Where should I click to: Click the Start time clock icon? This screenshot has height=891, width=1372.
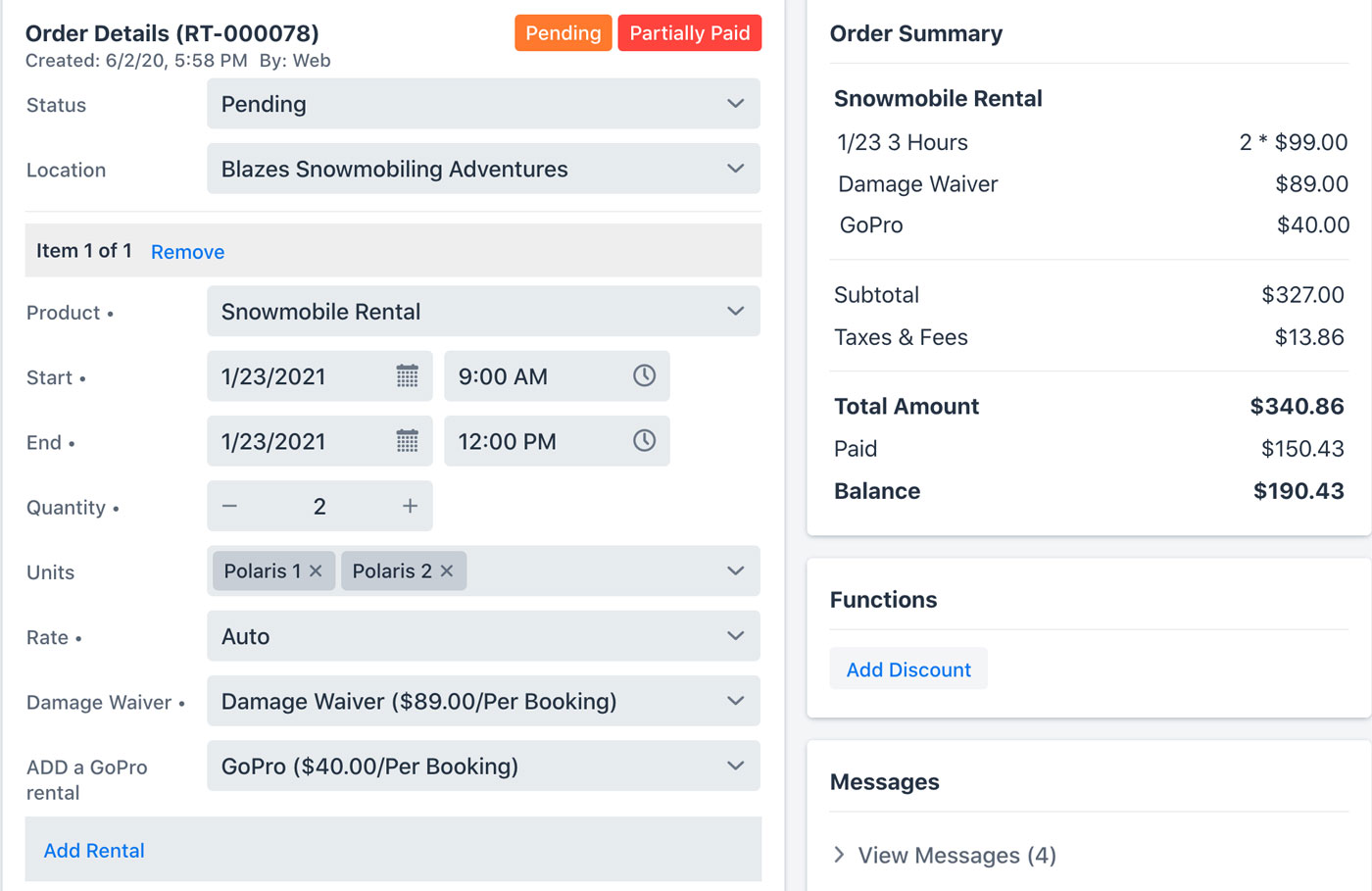click(x=644, y=376)
